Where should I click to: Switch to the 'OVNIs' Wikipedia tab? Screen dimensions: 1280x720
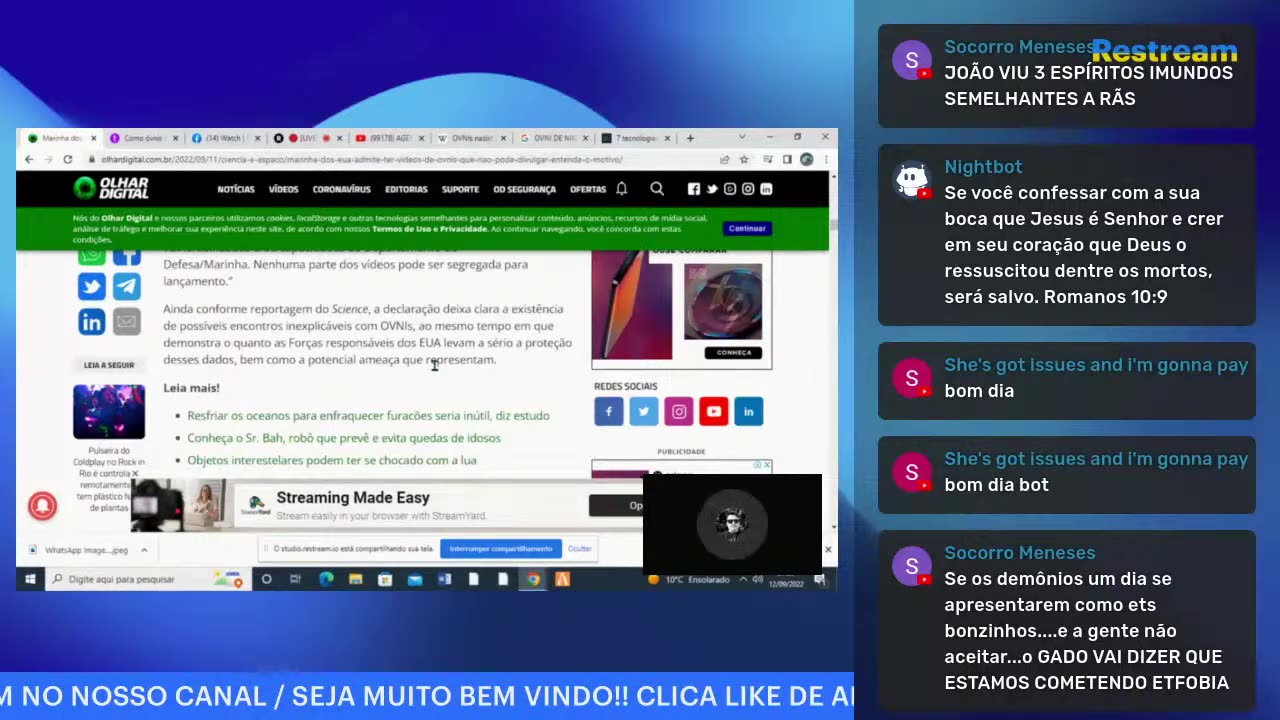coord(472,138)
